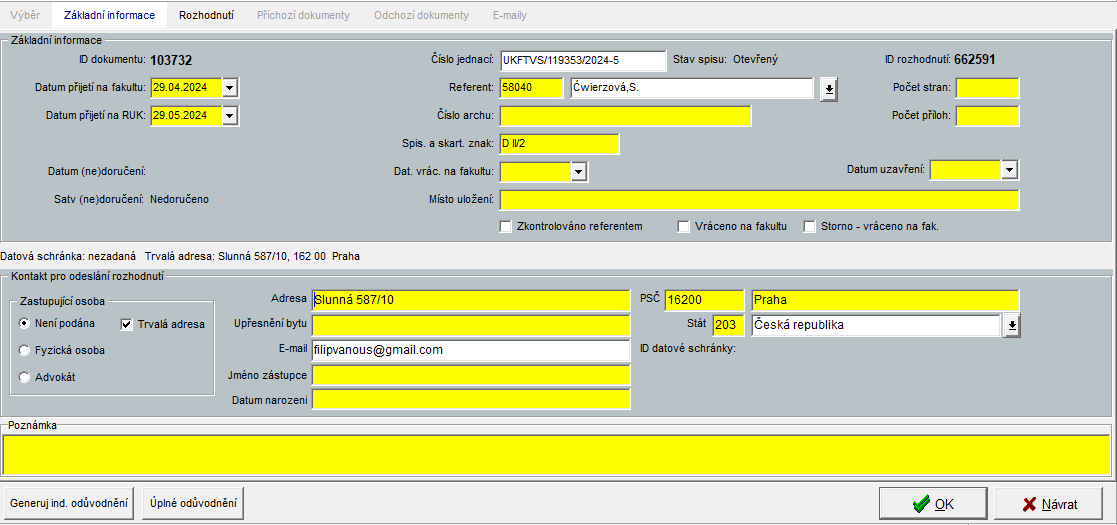Switch to the Rozhodnutí tab
Image resolution: width=1117 pixels, height=525 pixels.
206,16
